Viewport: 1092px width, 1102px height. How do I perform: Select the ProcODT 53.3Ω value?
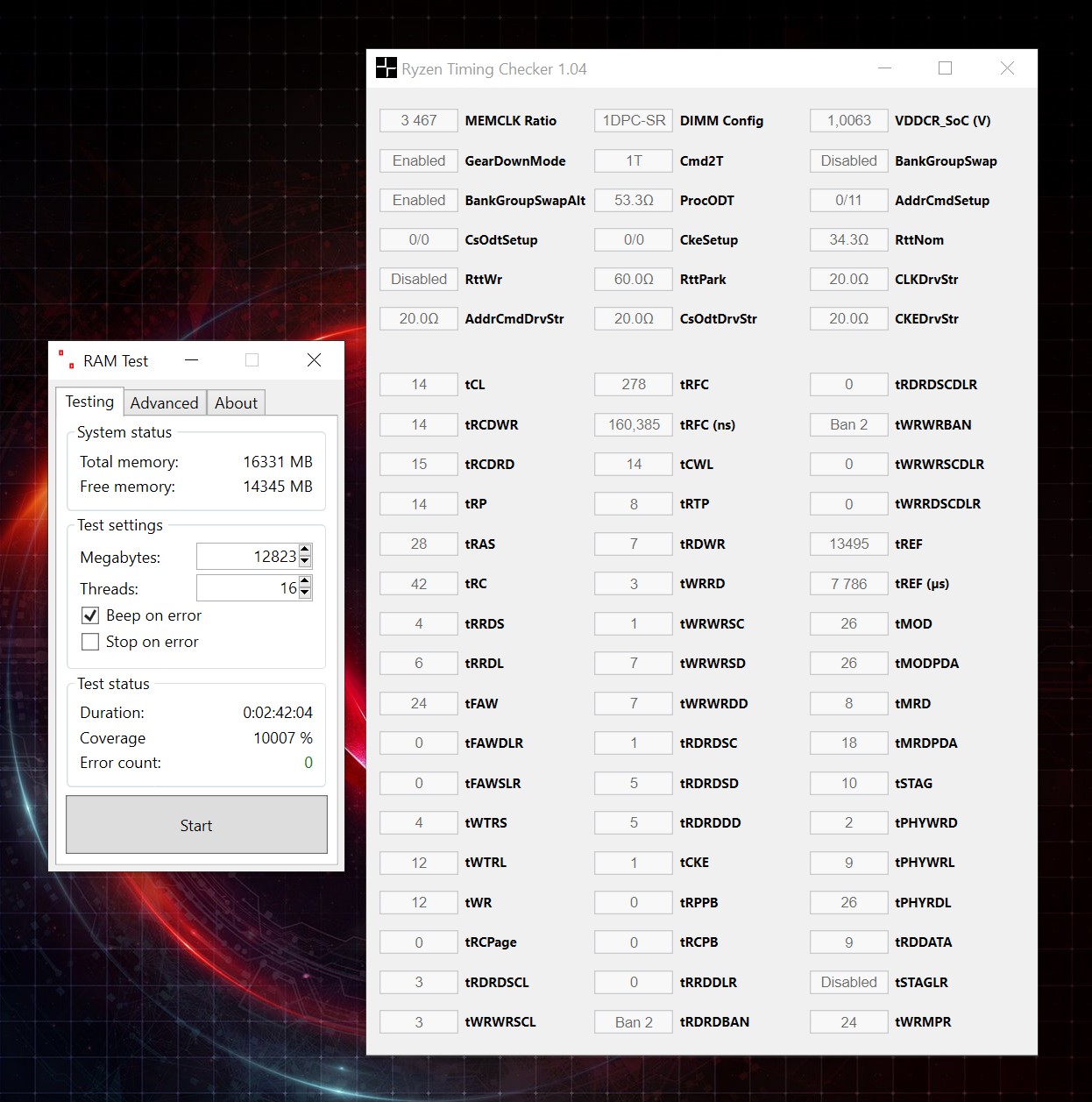[634, 200]
